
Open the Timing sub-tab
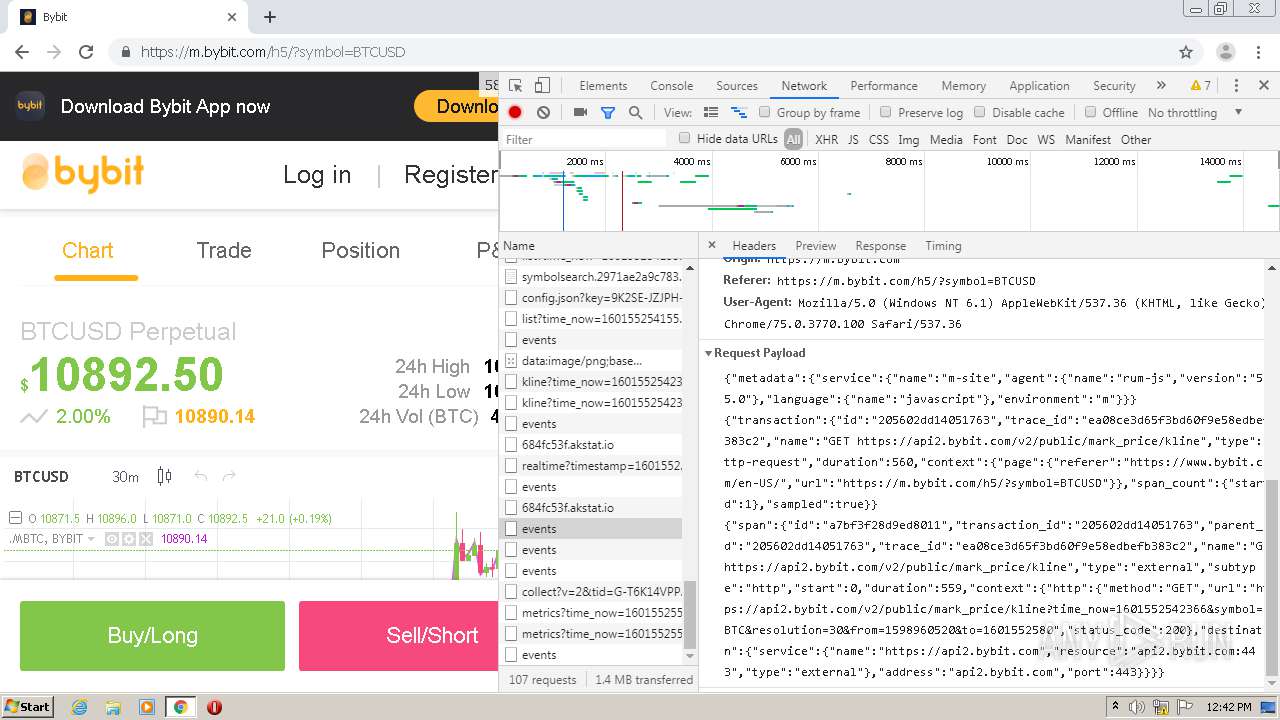tap(943, 246)
